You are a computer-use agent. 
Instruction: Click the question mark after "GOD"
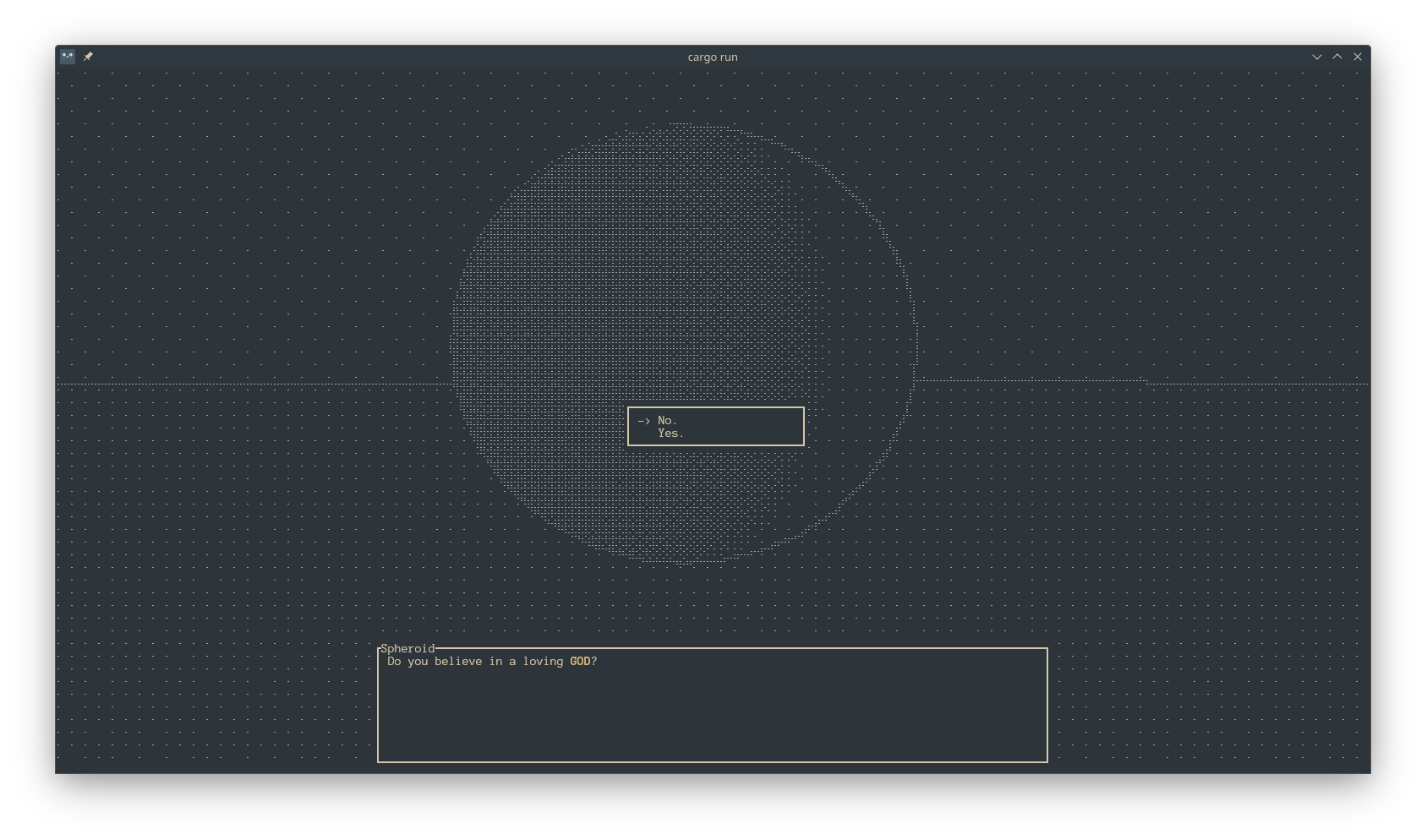click(594, 662)
